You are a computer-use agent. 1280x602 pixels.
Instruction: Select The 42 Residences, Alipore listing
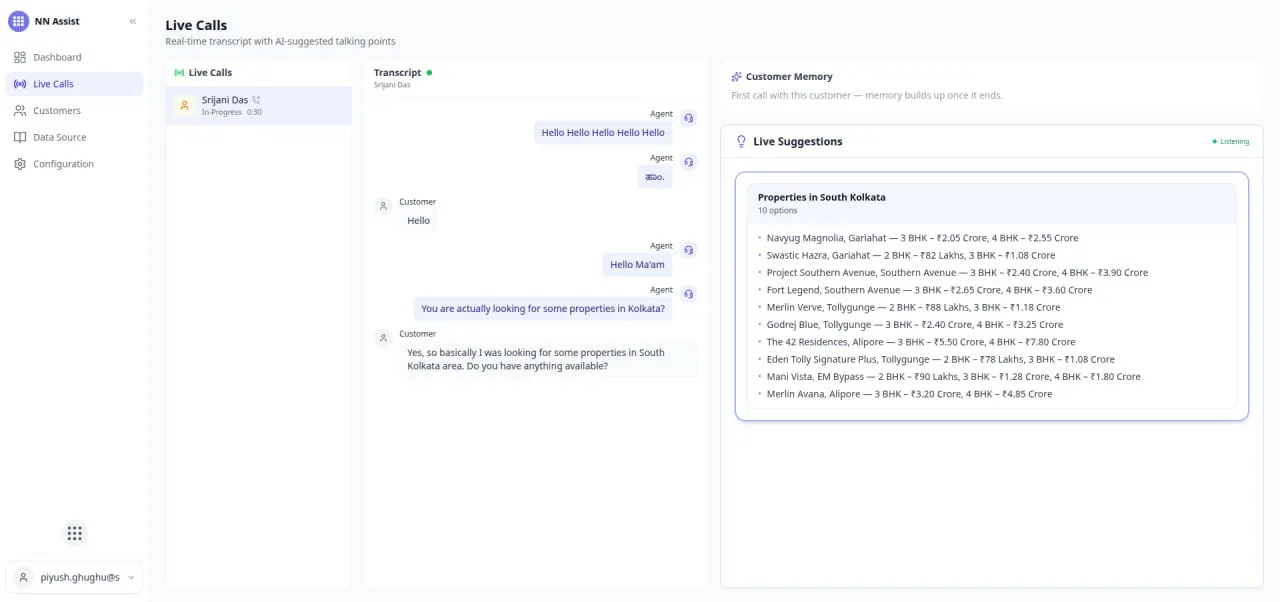point(921,342)
